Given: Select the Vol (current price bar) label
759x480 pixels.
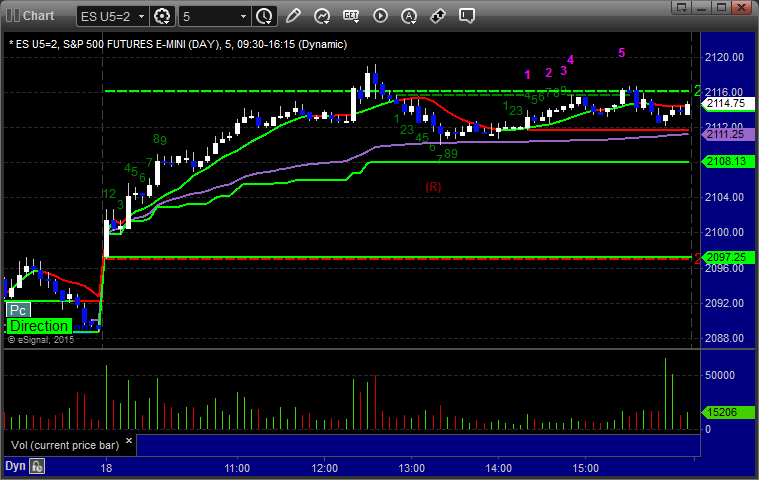Looking at the screenshot, I should click(65, 445).
